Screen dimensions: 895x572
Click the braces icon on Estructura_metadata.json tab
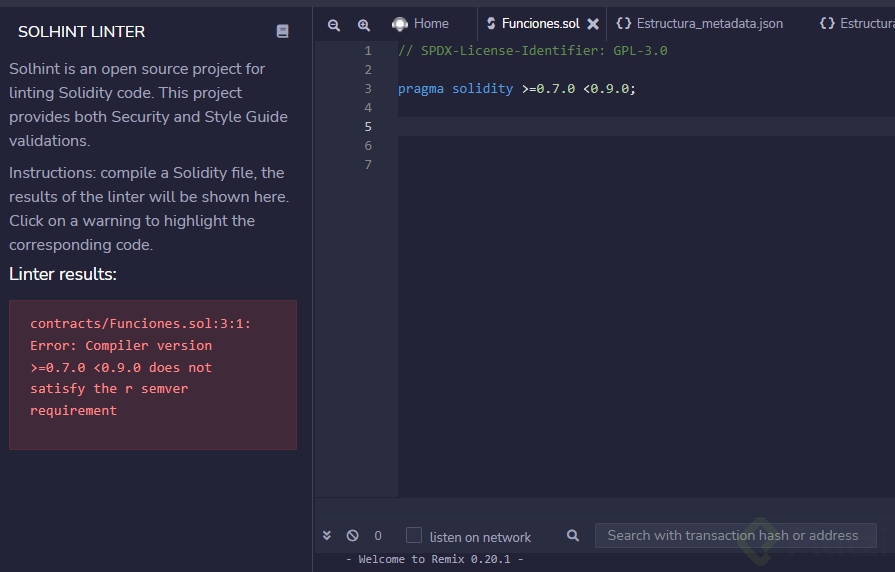624,24
